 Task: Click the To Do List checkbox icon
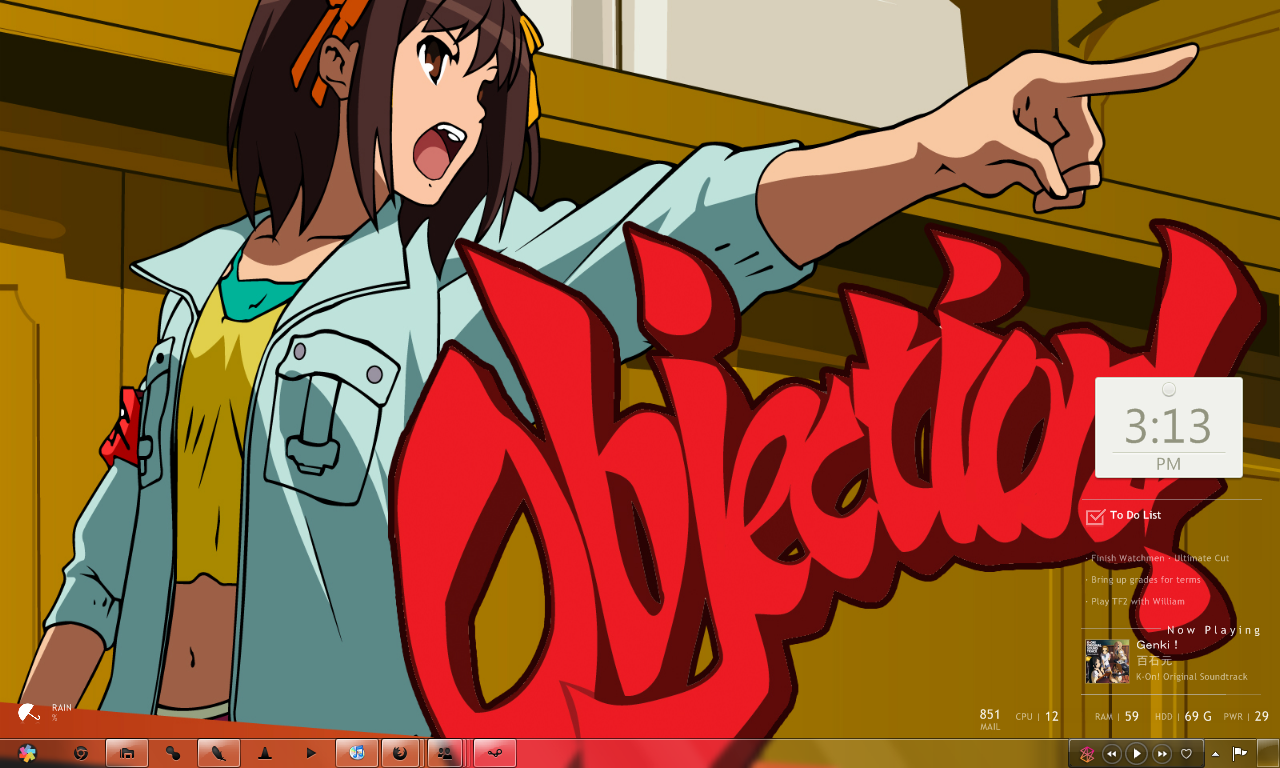pos(1095,516)
